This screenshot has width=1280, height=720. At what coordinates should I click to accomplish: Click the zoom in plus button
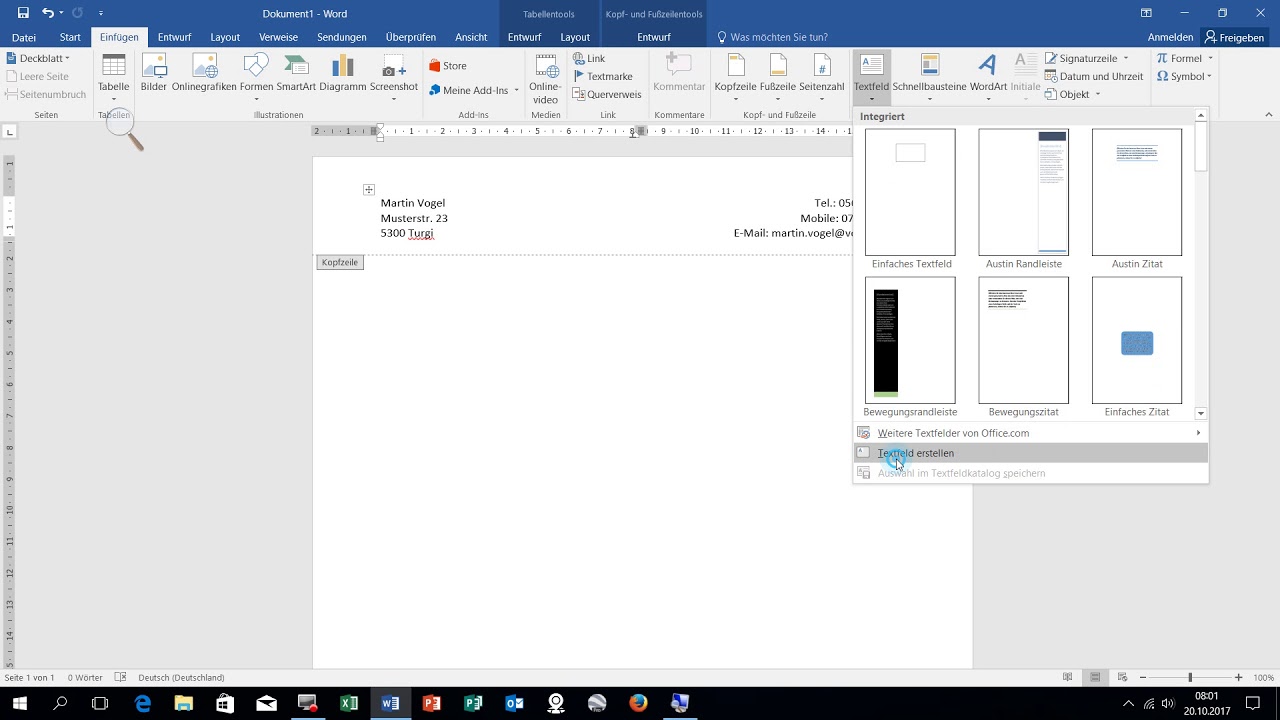tap(1238, 677)
